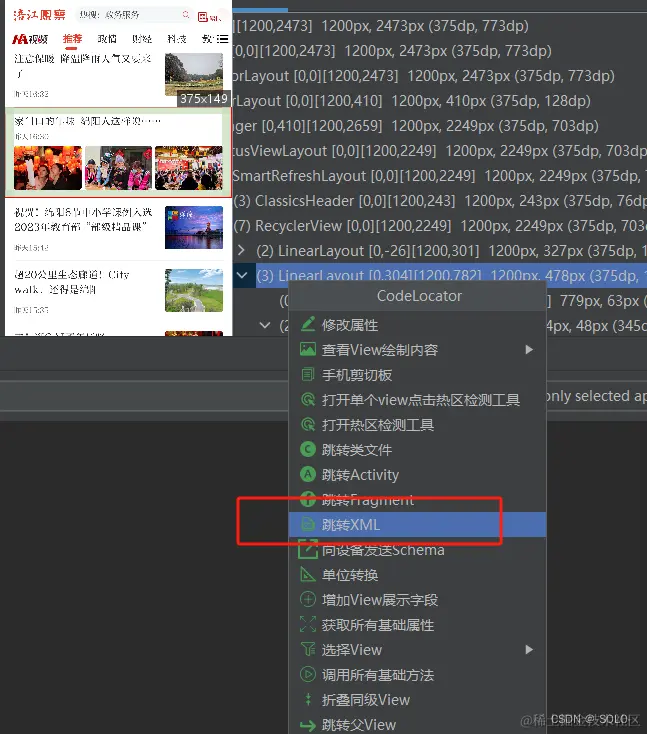Screen dimensions: 647x734
Task: Open the City walk greenway headline
Action: pyautogui.click(x=72, y=282)
